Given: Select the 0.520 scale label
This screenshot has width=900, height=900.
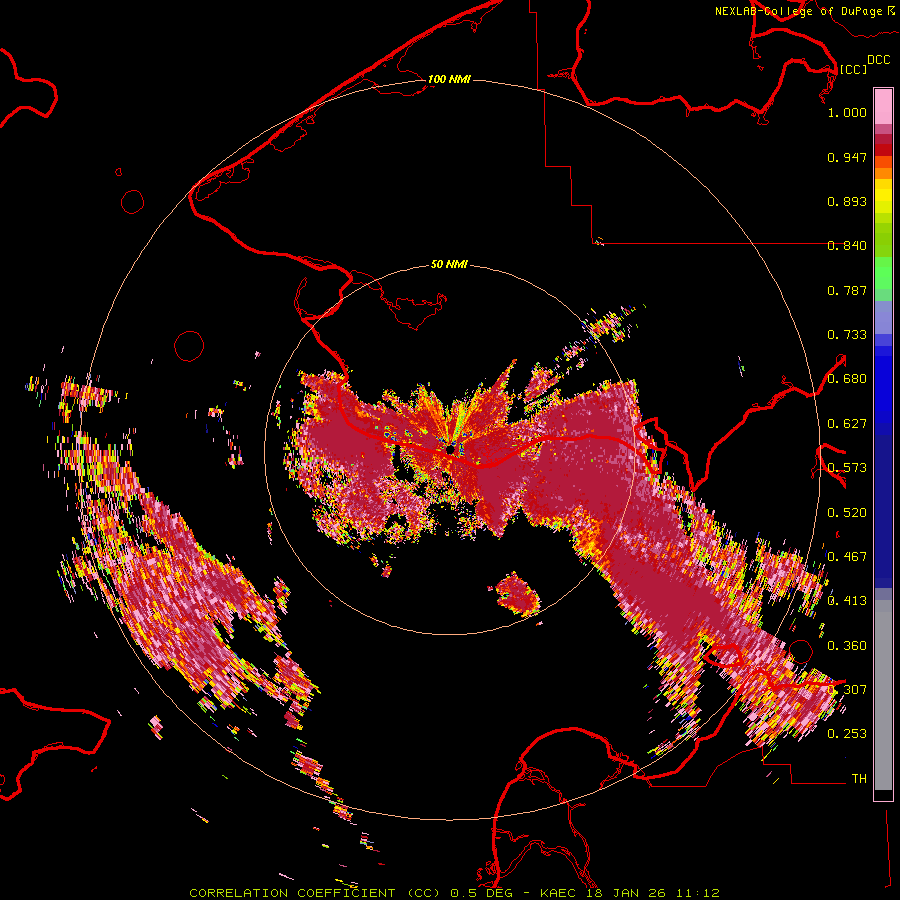Looking at the screenshot, I should [x=847, y=513].
